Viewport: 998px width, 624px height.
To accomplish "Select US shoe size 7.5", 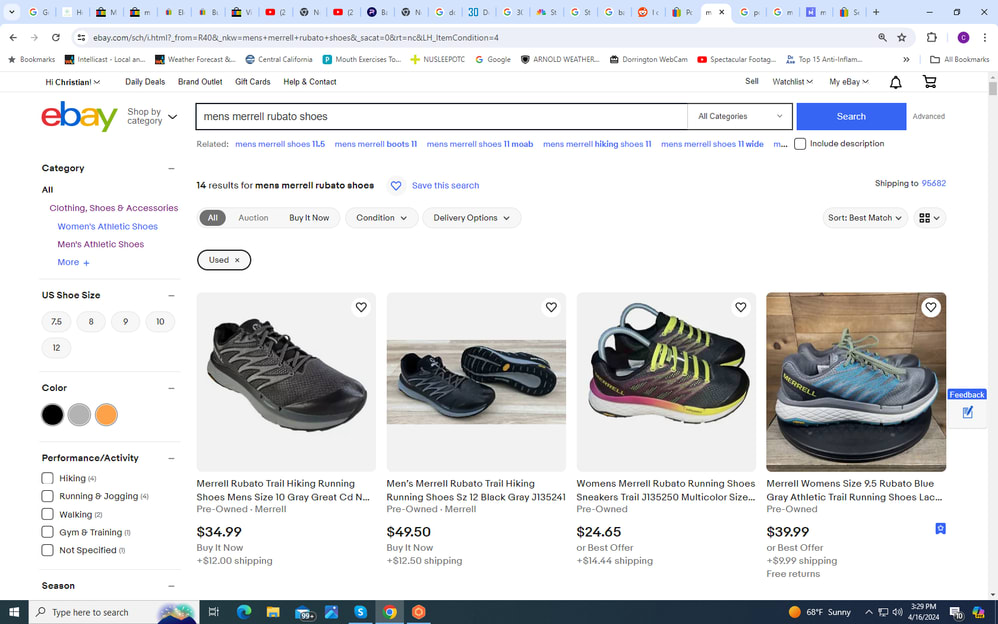I will point(57,322).
